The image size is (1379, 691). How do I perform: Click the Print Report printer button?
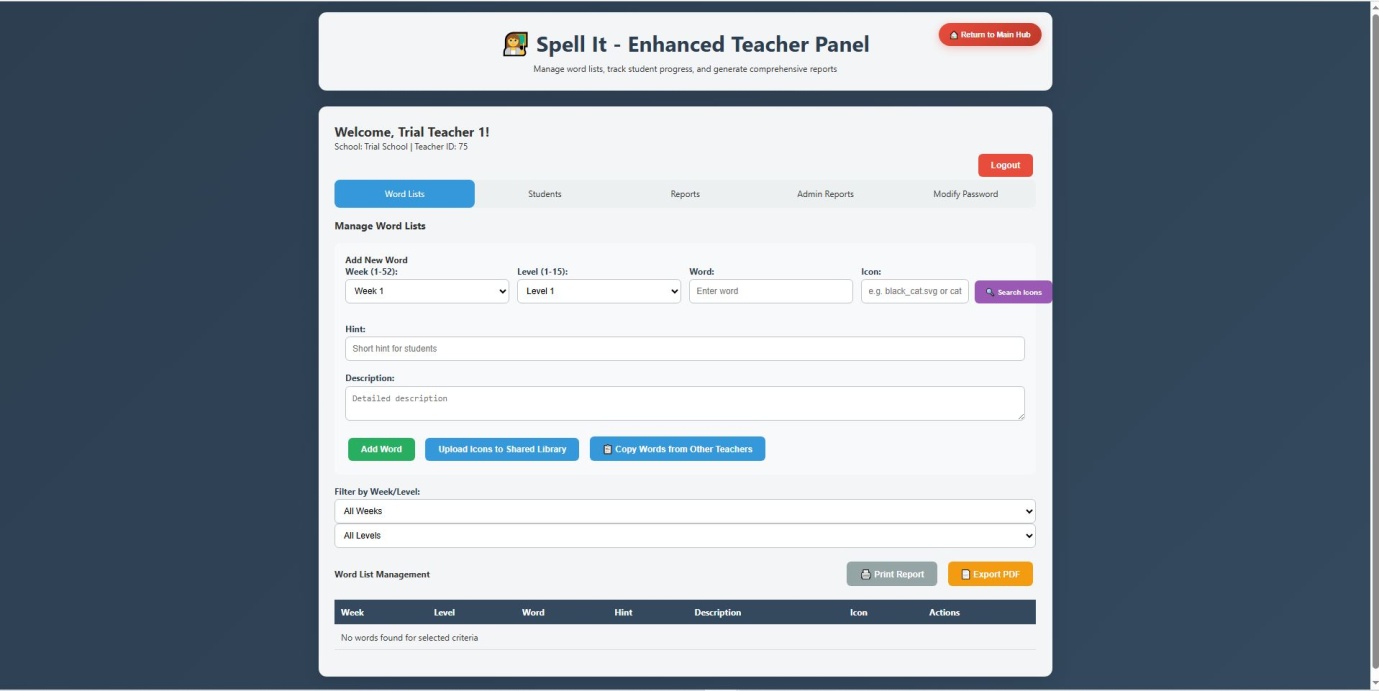pos(891,574)
